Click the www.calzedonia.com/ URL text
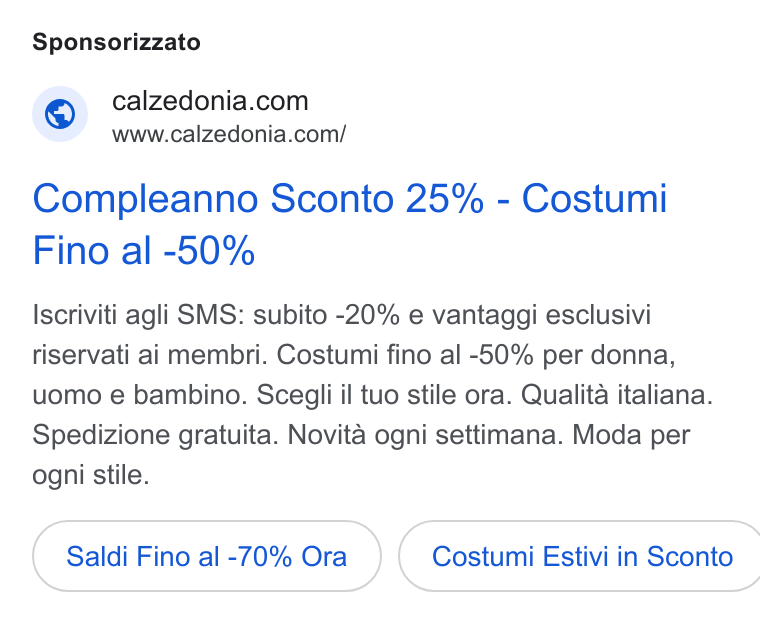This screenshot has width=760, height=624. click(229, 134)
